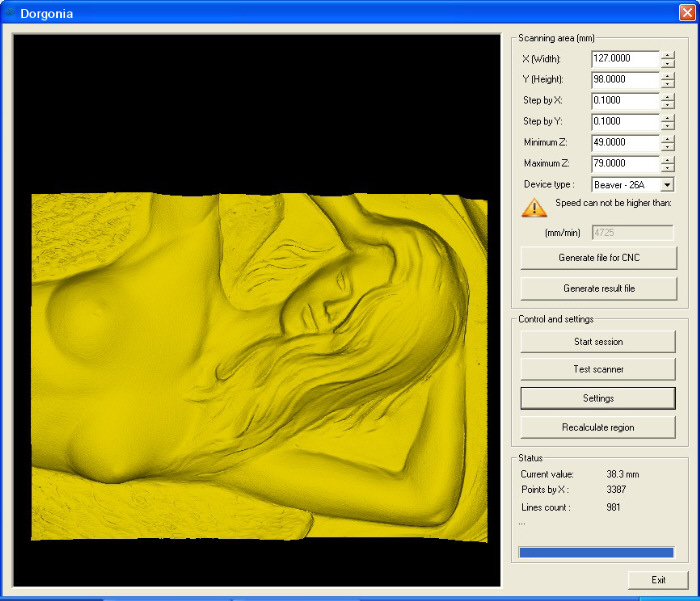
Task: Start a scanning session
Action: (x=598, y=342)
